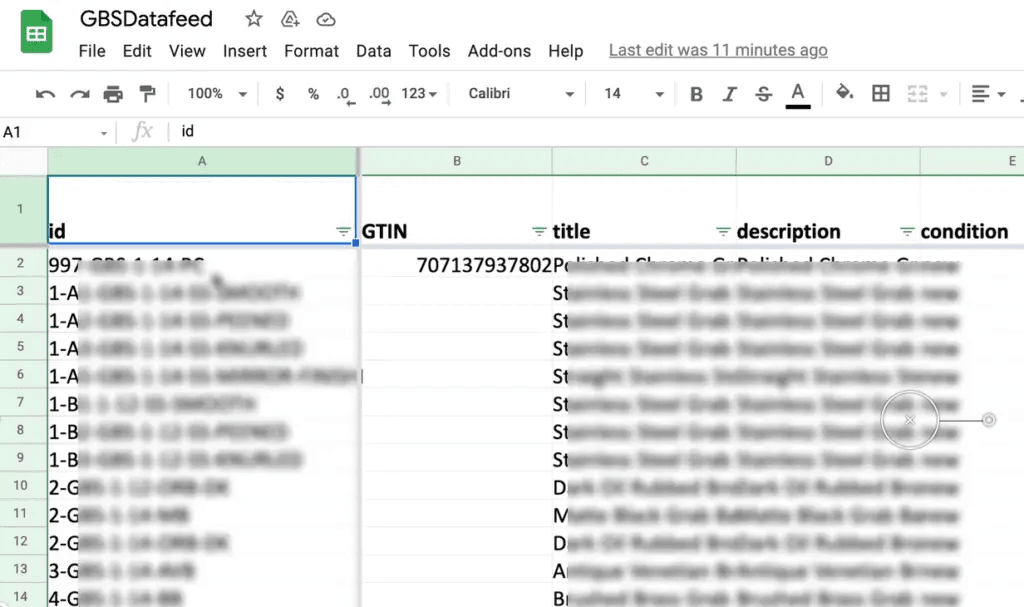Print the spreadsheet

[x=112, y=93]
